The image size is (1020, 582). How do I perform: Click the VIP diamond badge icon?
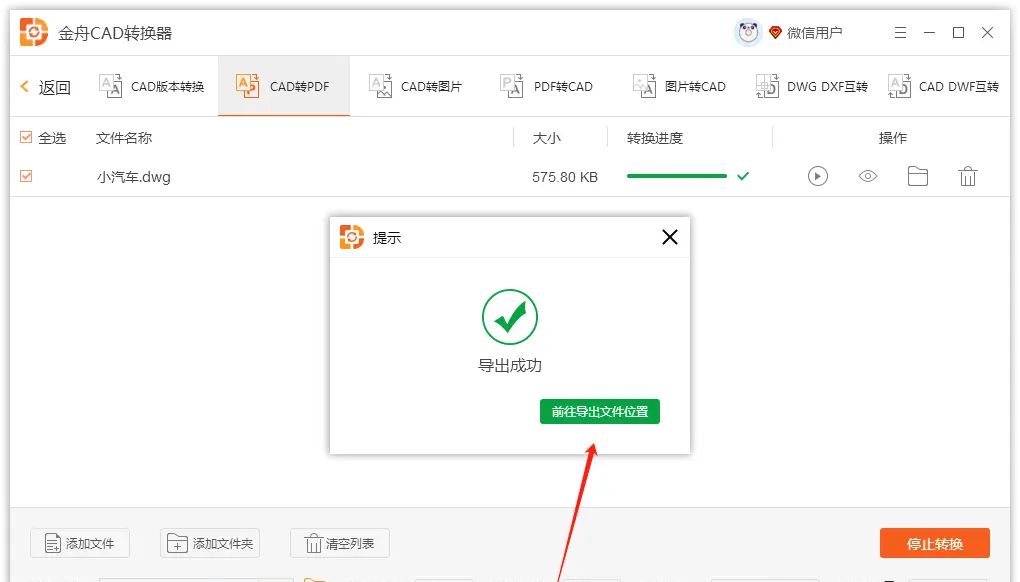coord(775,33)
